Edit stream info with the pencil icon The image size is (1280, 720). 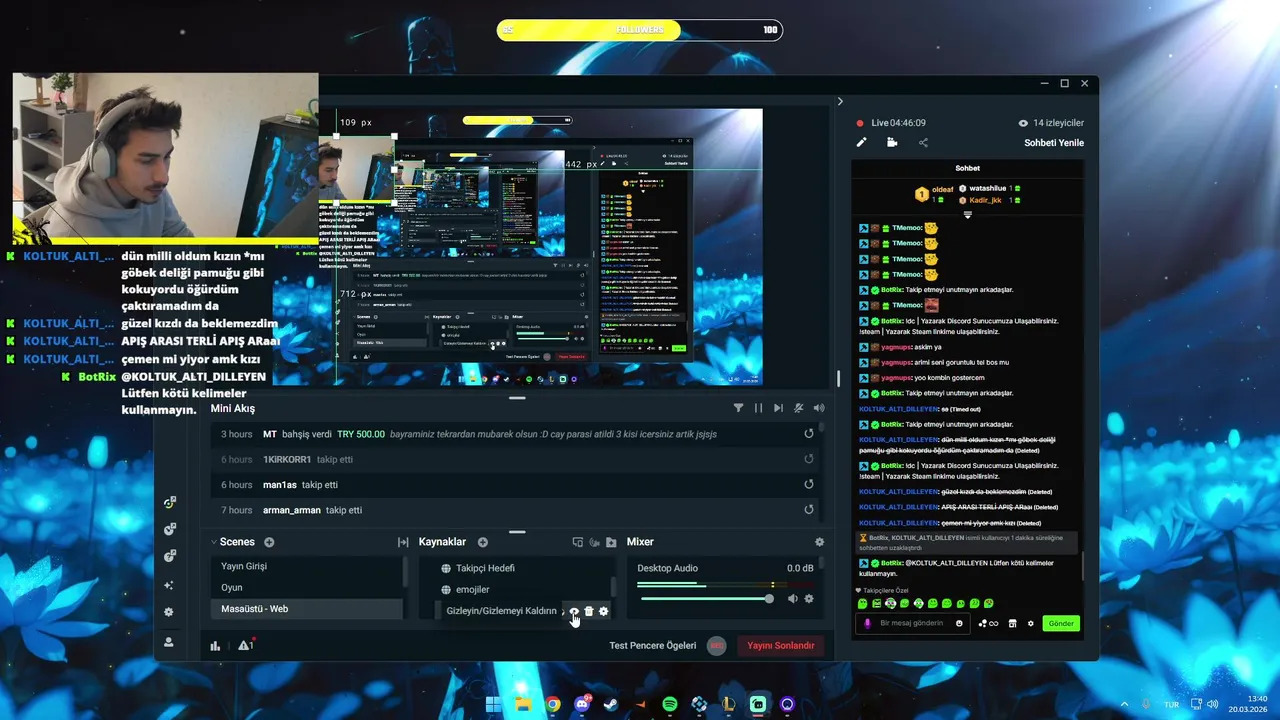click(x=861, y=142)
